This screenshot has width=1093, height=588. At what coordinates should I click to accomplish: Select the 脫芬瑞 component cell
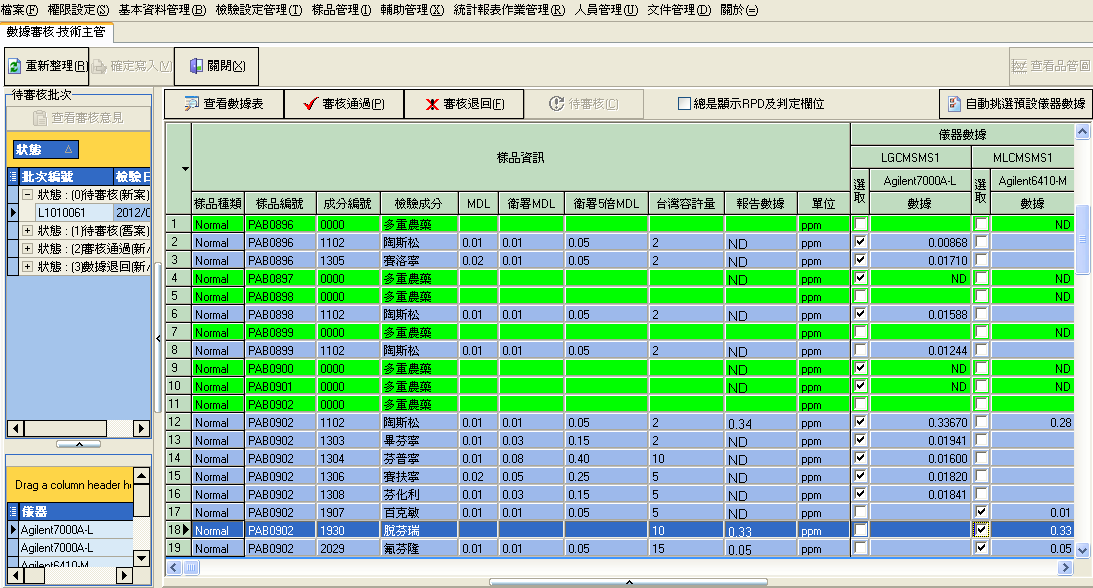pyautogui.click(x=419, y=530)
